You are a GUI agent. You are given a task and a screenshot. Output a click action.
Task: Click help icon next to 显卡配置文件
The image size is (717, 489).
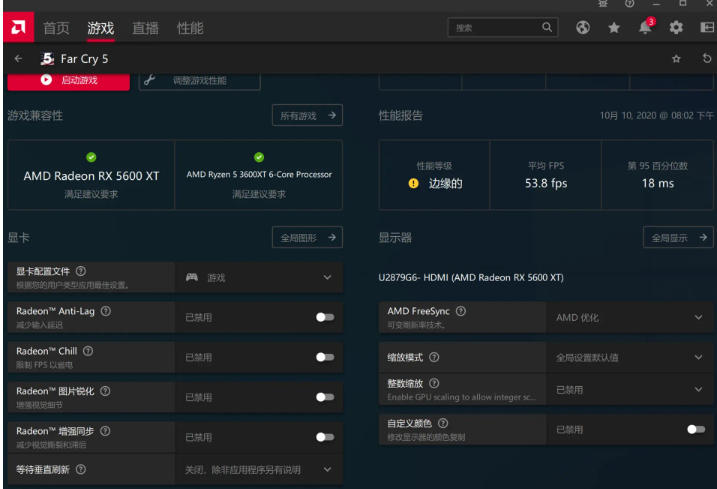click(81, 271)
